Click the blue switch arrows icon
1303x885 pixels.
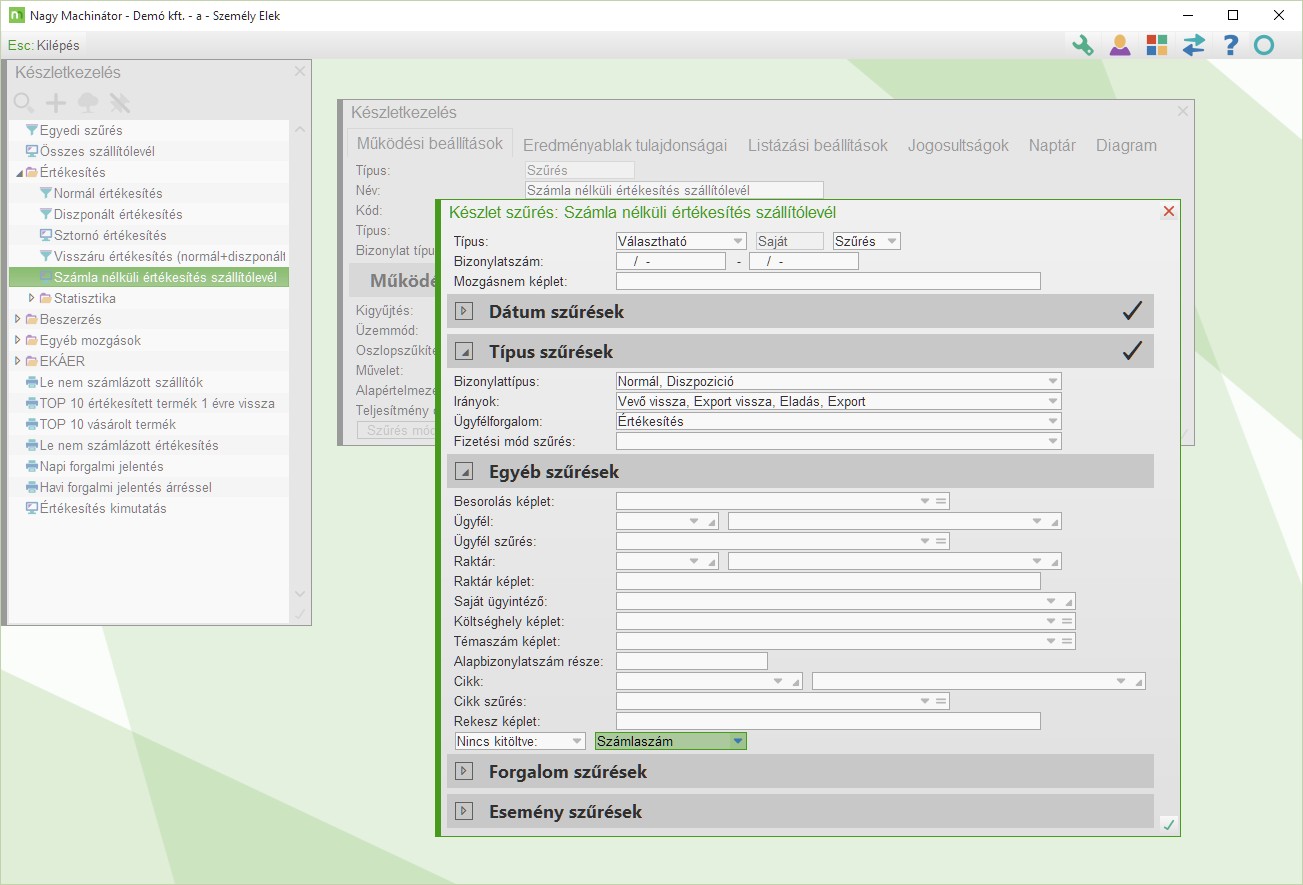click(x=1193, y=45)
